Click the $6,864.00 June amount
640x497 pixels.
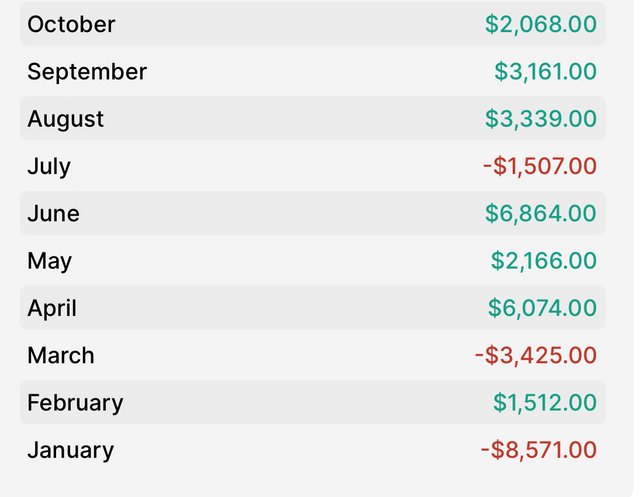[541, 214]
